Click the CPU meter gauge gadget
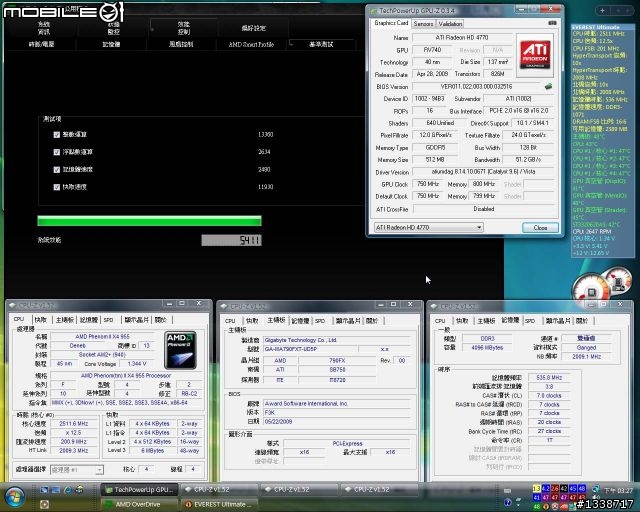The image size is (640, 512). tap(590, 289)
